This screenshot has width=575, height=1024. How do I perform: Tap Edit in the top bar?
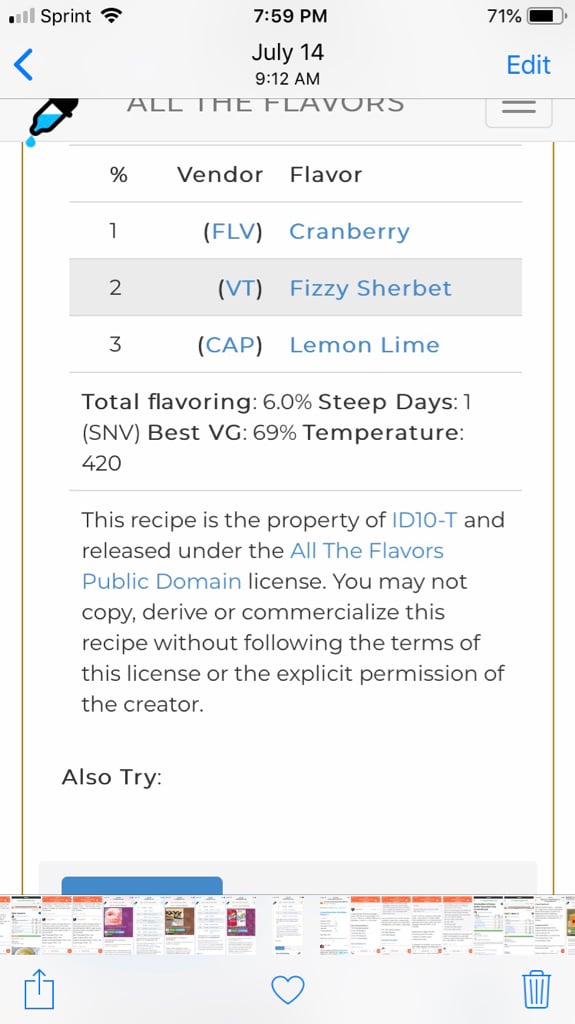[x=529, y=65]
